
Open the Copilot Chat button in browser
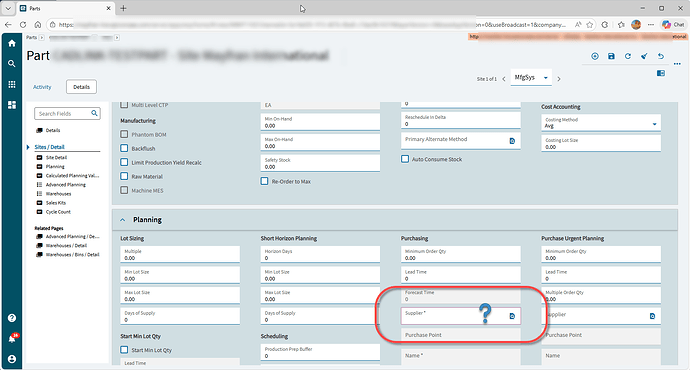click(673, 25)
